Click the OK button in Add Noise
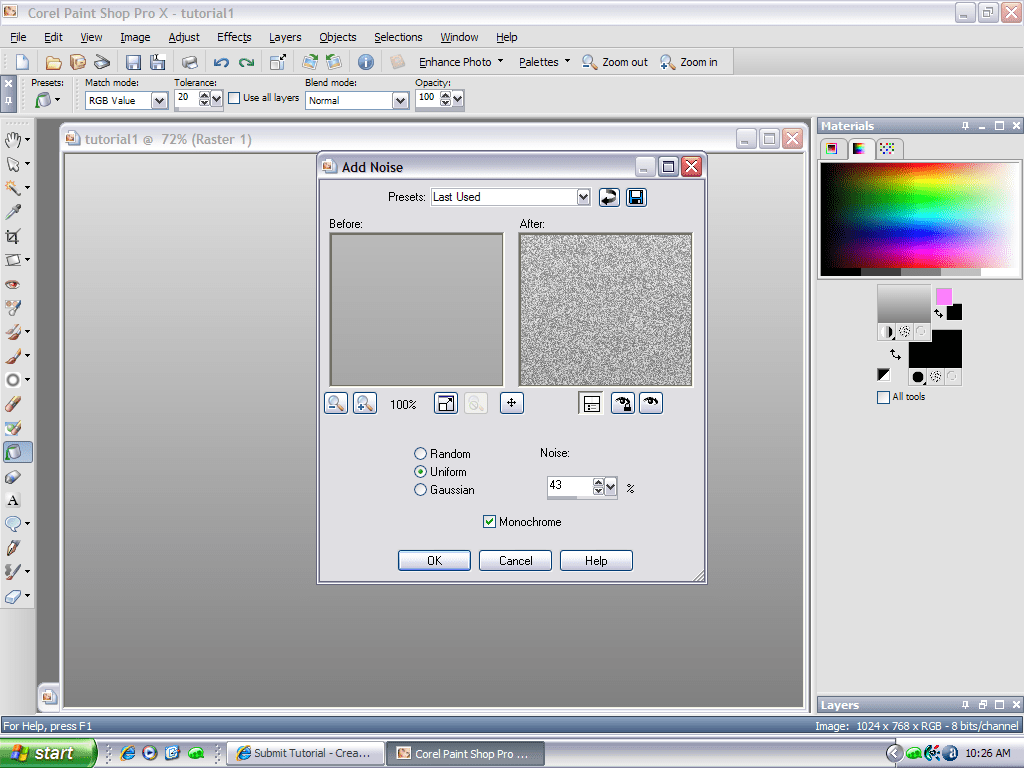This screenshot has width=1024, height=768. pyautogui.click(x=434, y=560)
